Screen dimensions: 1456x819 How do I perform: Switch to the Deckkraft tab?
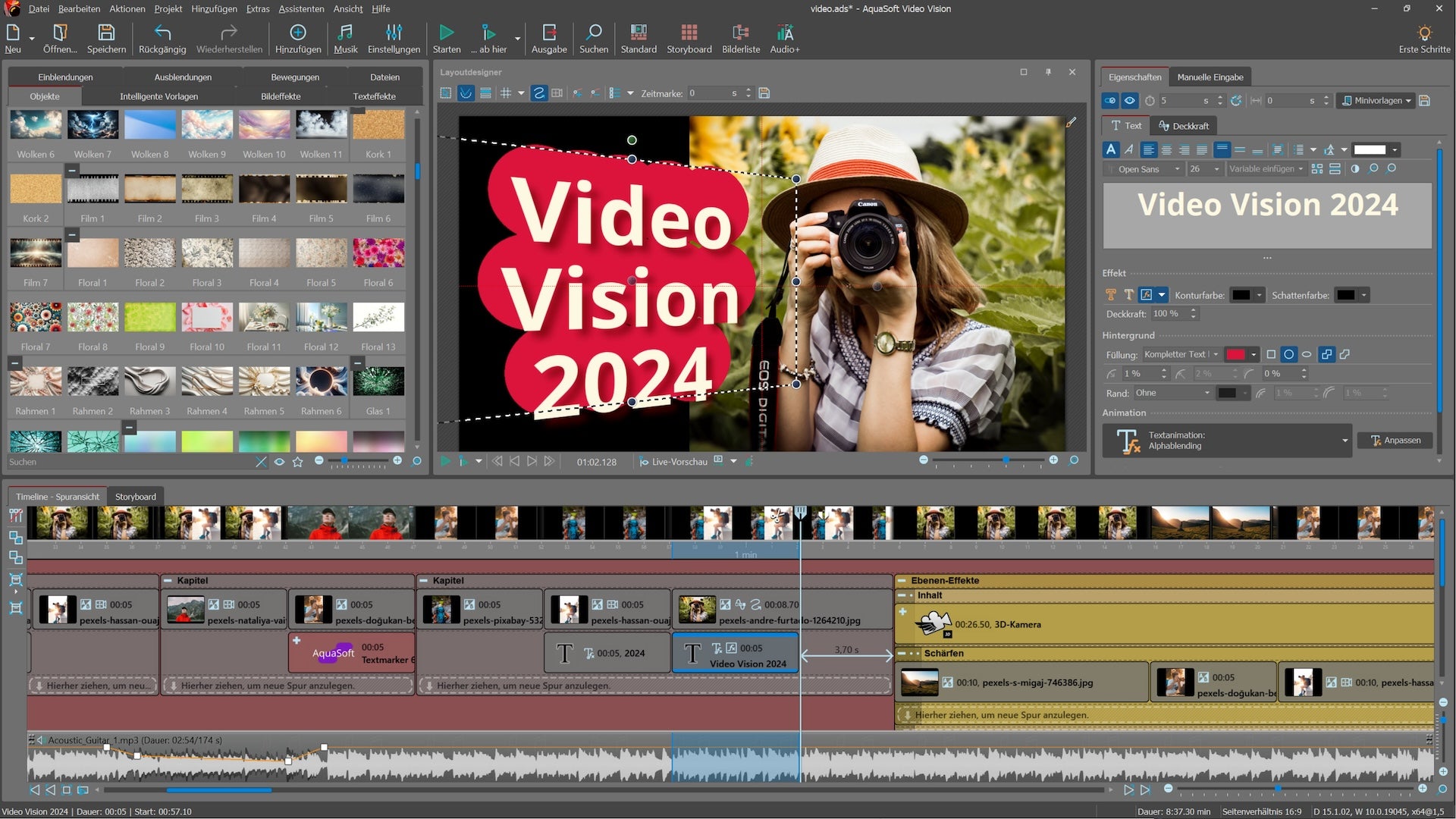click(1184, 126)
